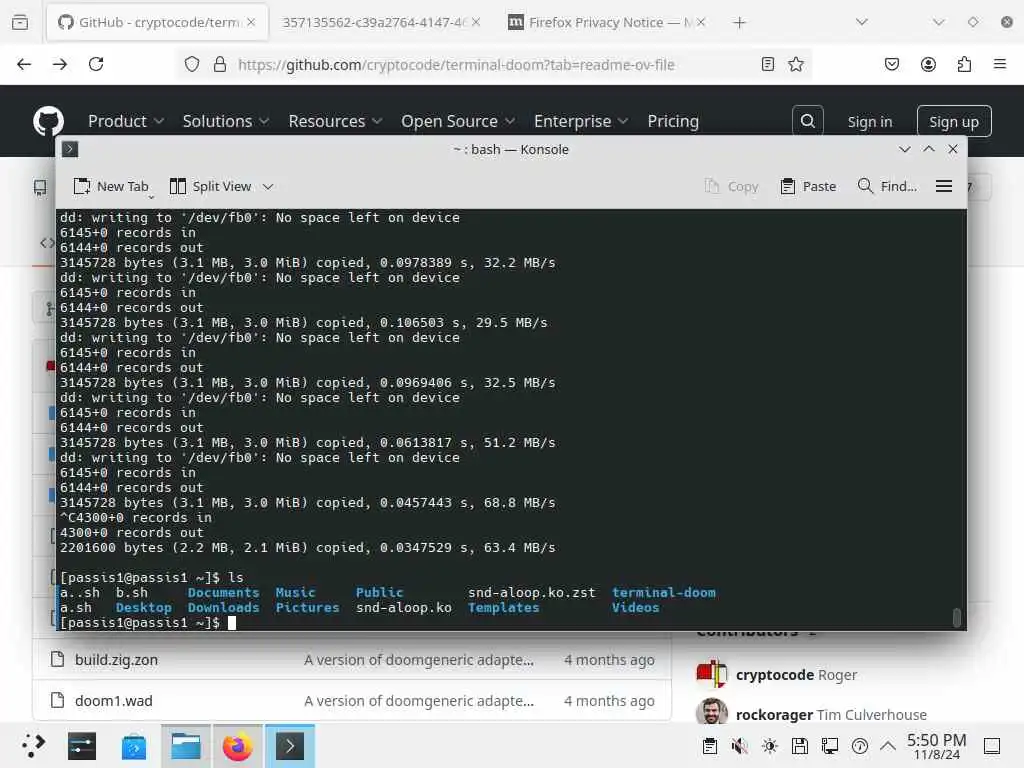The width and height of the screenshot is (1024, 768).
Task: Close the GitHub cryptocode tab
Action: (251, 22)
